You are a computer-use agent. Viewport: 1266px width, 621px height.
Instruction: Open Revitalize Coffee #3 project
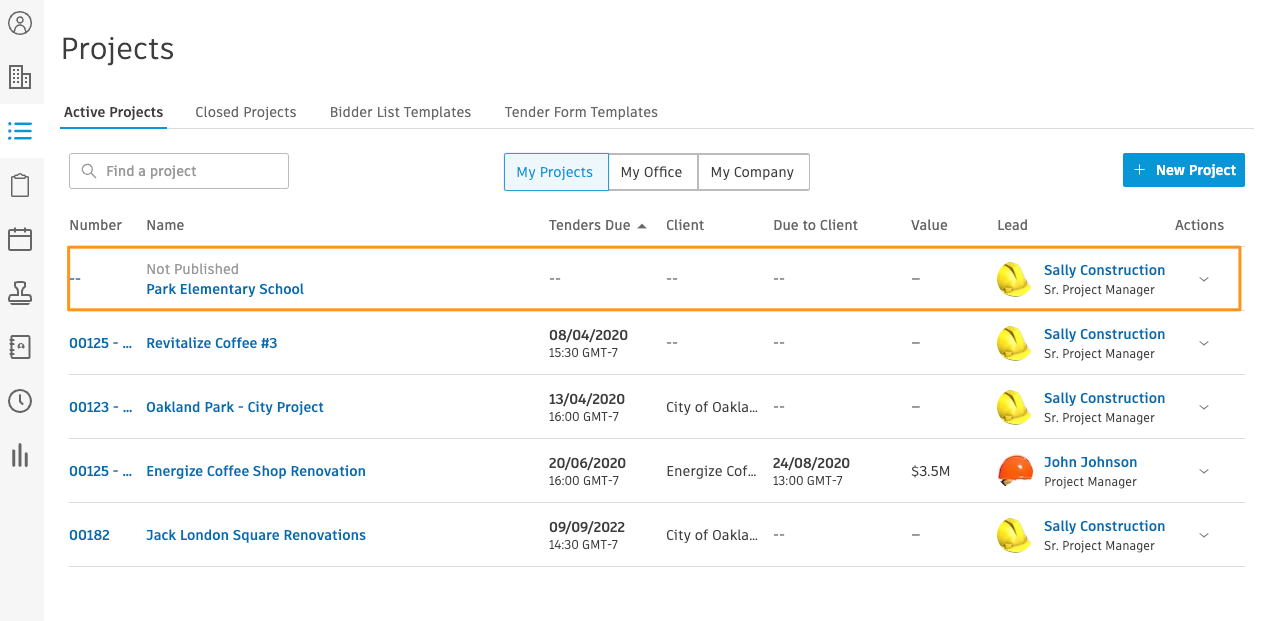tap(212, 343)
